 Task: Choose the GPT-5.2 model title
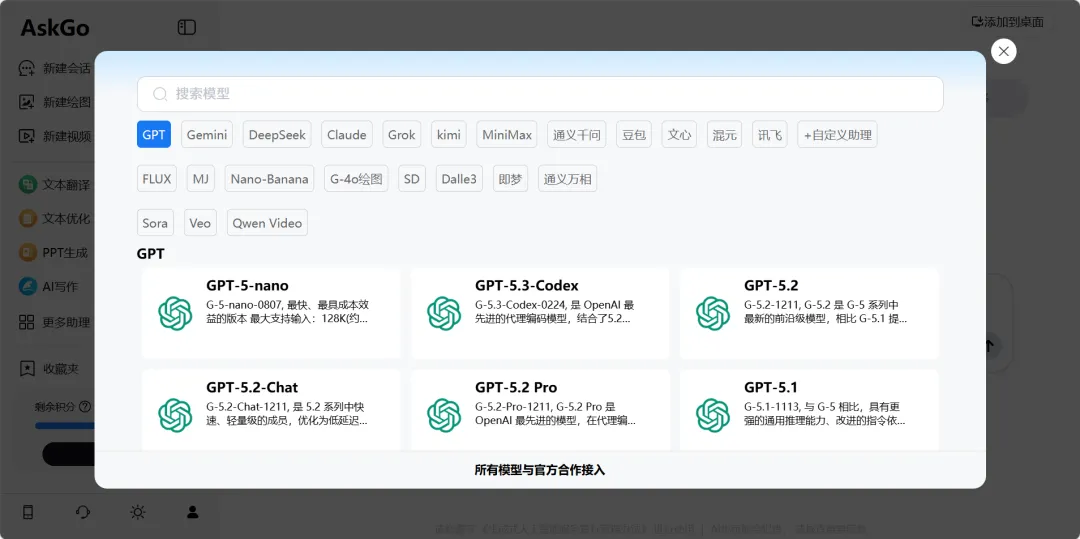click(771, 286)
